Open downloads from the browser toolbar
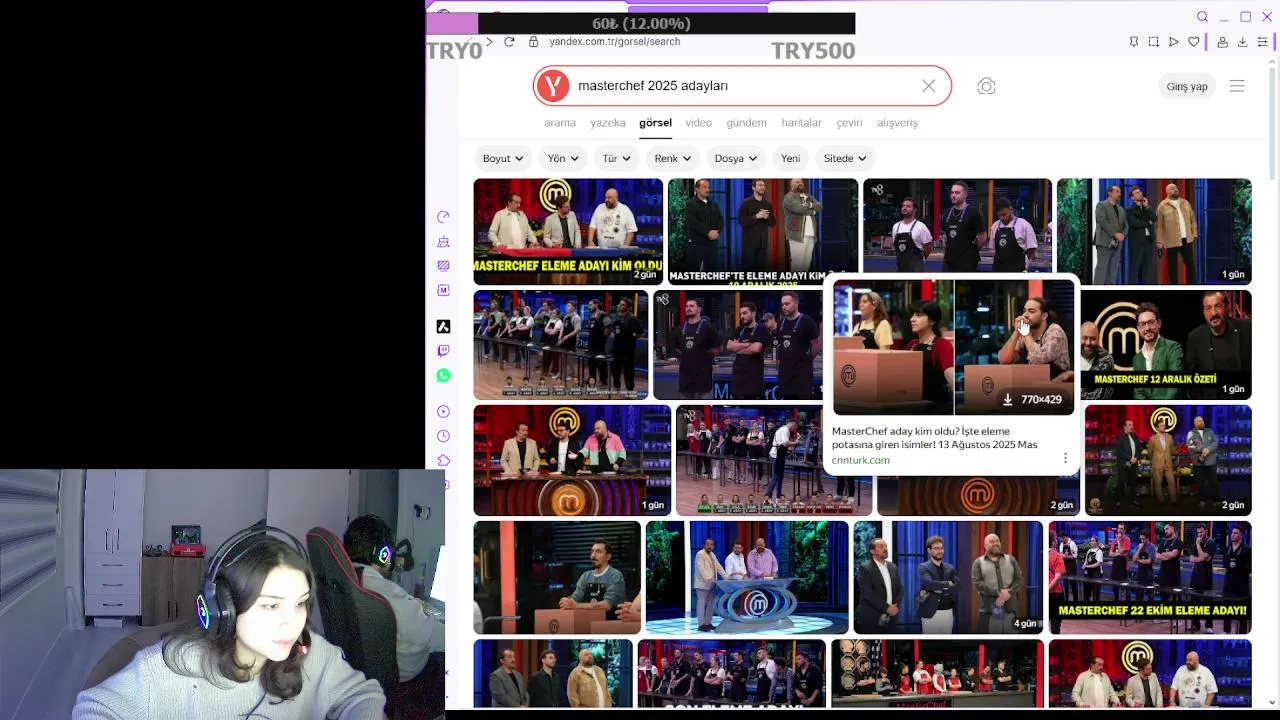1280x720 pixels. point(1242,42)
